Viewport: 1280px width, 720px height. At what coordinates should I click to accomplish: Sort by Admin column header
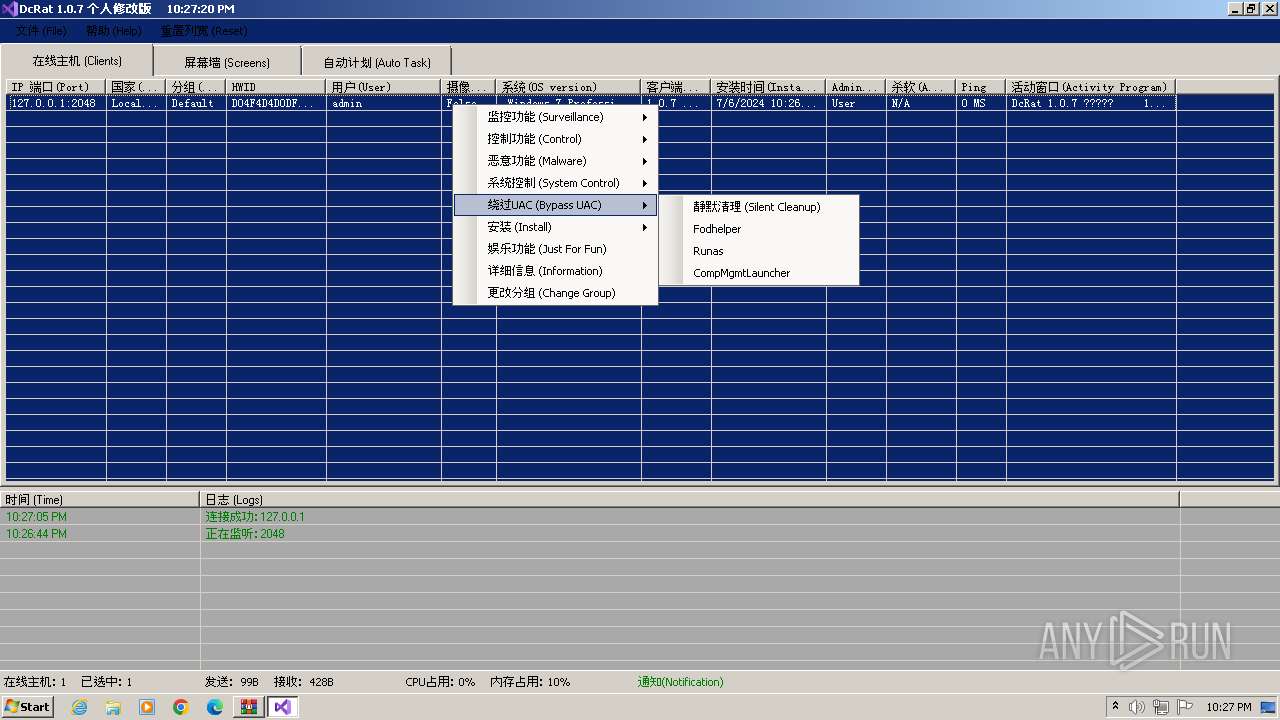click(x=856, y=87)
